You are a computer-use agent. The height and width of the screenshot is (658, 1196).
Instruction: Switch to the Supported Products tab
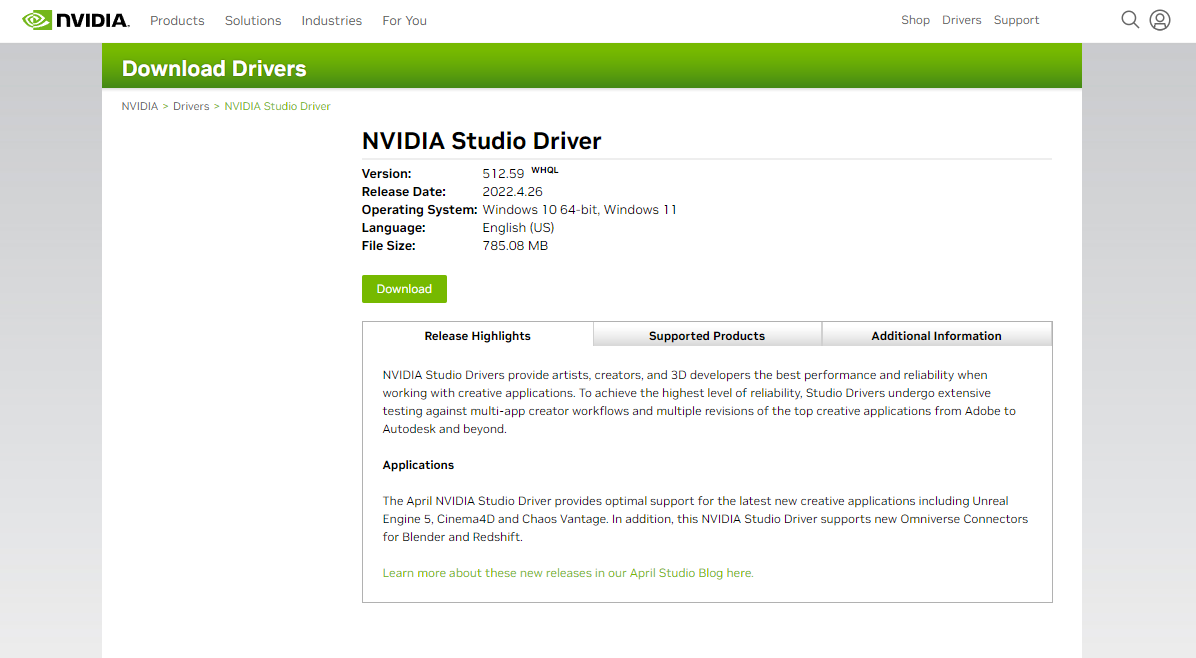pos(707,335)
